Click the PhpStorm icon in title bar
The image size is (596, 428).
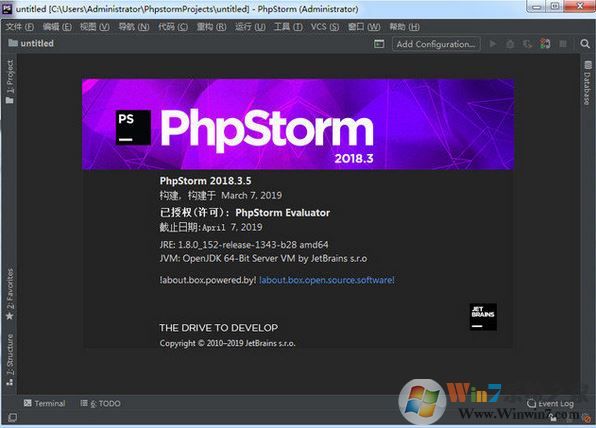point(7,8)
